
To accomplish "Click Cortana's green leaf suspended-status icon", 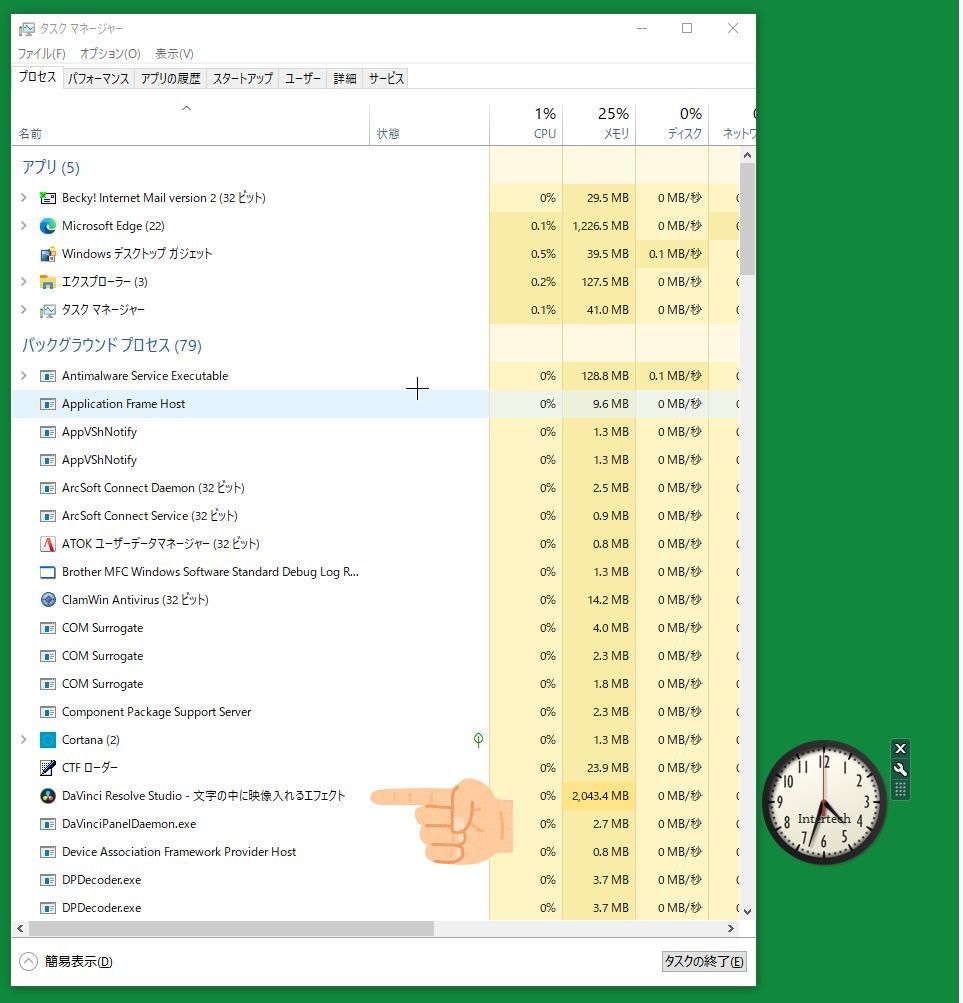I will point(478,740).
